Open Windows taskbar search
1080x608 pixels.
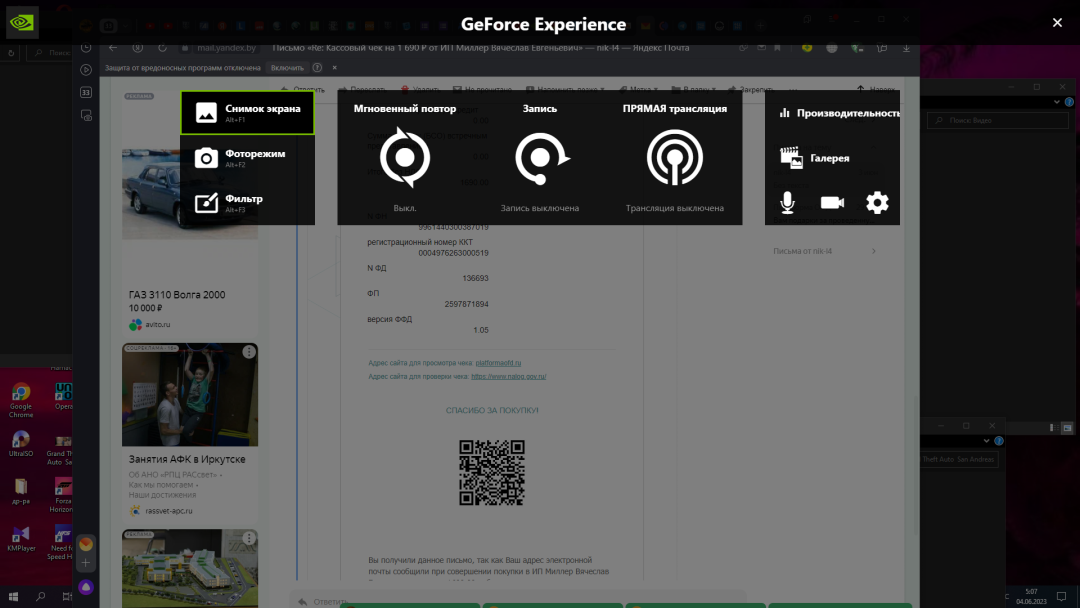click(41, 596)
